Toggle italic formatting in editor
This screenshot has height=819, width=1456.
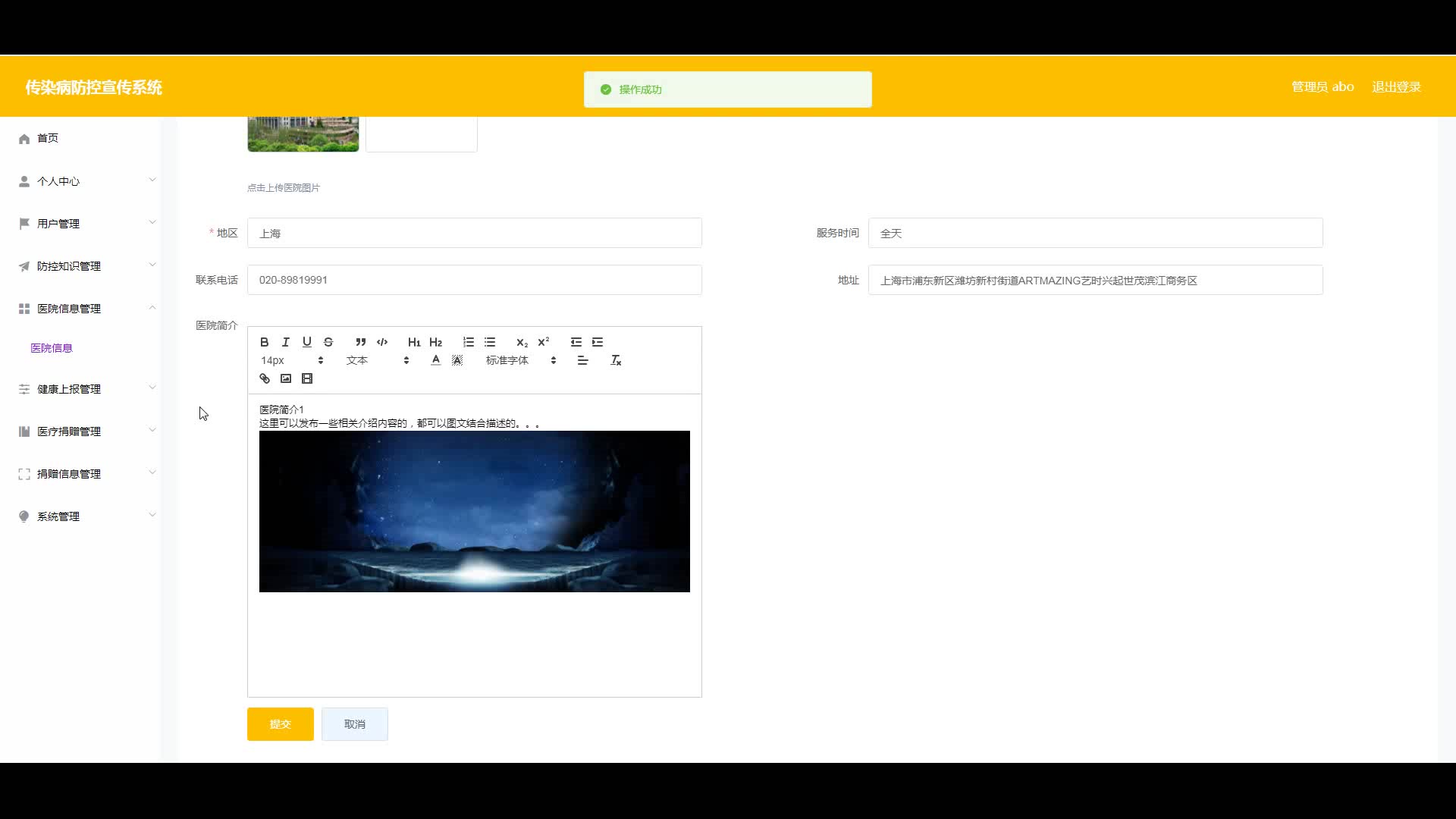click(x=286, y=342)
